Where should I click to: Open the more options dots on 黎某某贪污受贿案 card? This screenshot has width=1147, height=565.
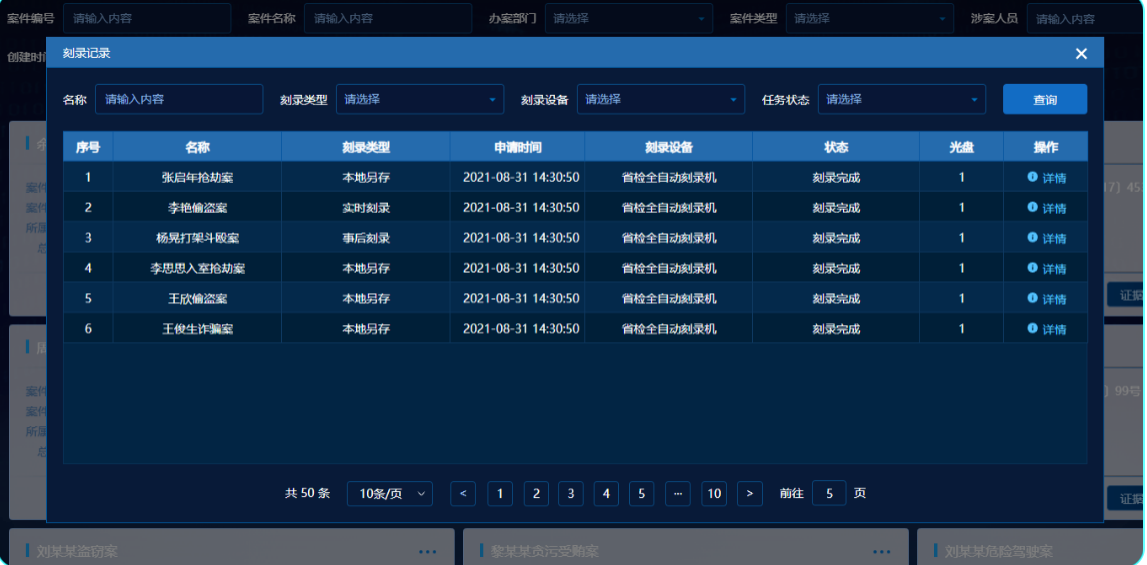881,551
